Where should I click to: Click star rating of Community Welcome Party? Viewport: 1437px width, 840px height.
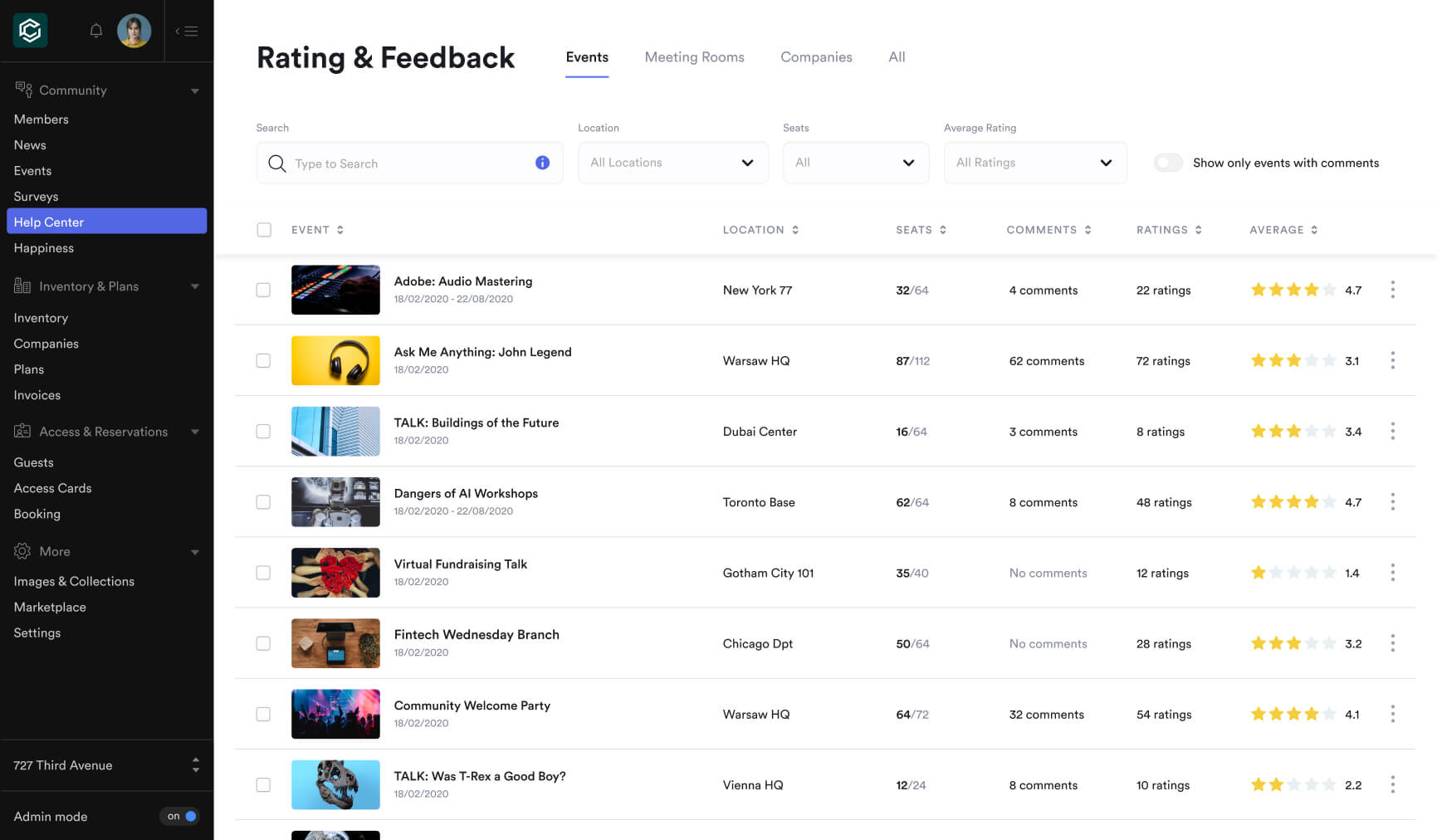pos(1293,714)
